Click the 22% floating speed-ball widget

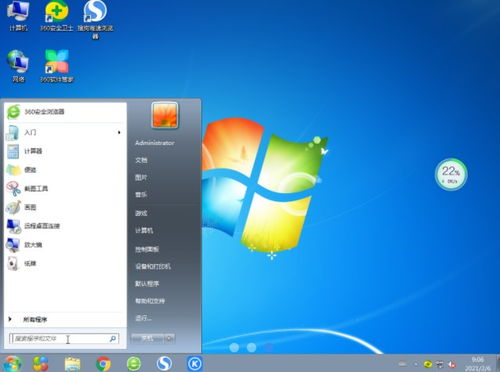[451, 175]
